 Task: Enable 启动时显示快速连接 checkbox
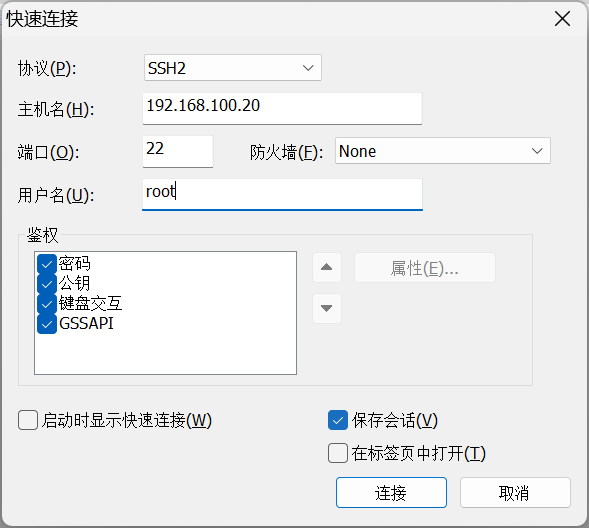tap(28, 420)
